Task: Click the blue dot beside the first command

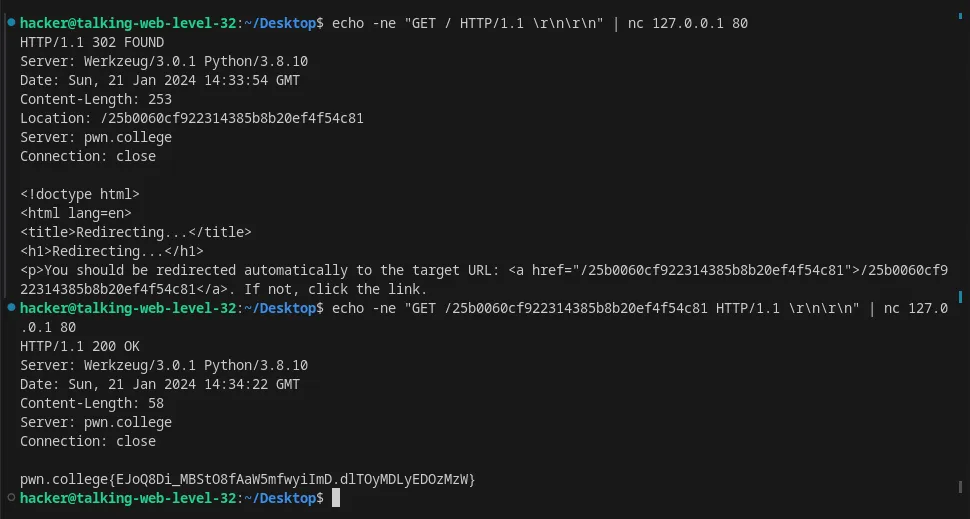Action: pos(11,22)
